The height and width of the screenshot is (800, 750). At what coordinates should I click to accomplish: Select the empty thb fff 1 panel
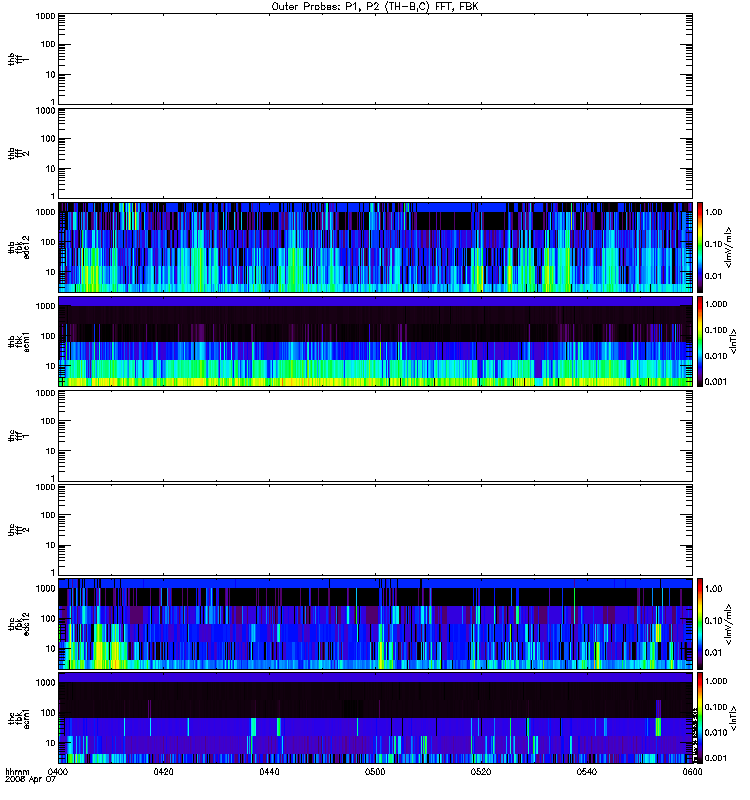coord(375,59)
